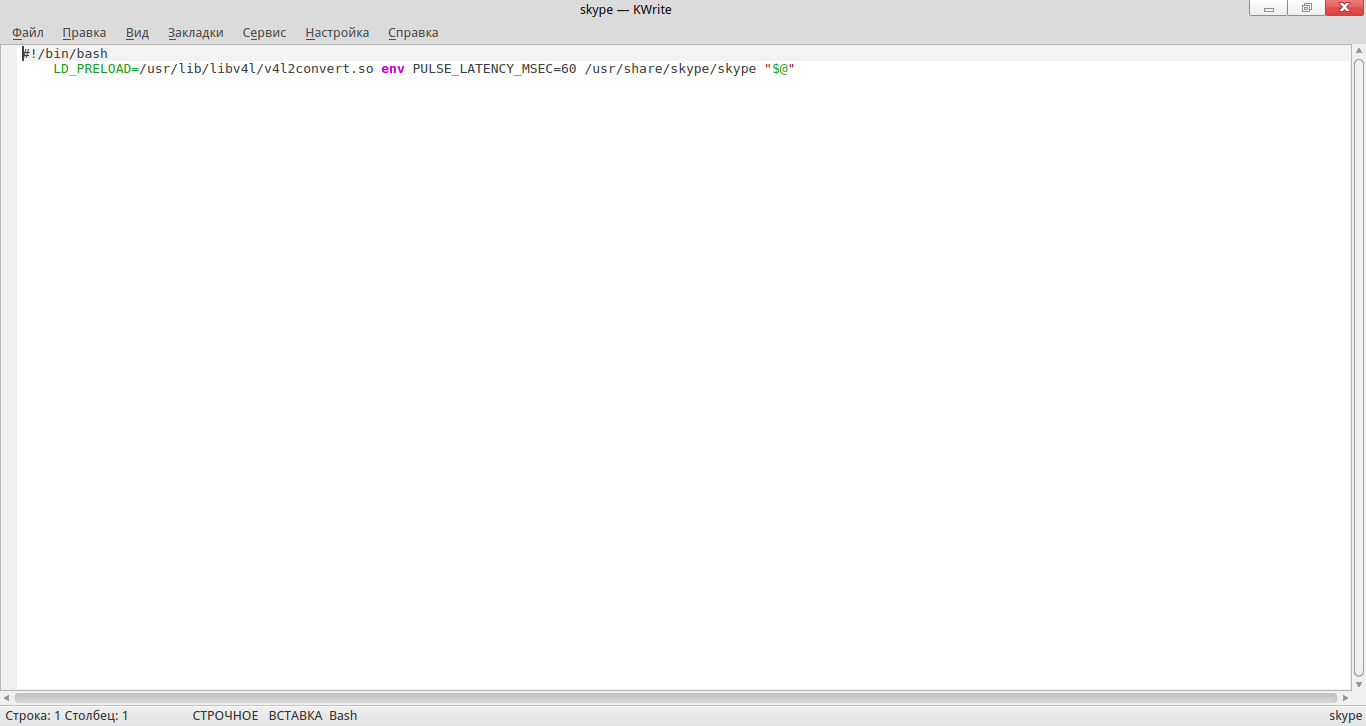Open the Сервис menu
The width and height of the screenshot is (1366, 726).
264,32
